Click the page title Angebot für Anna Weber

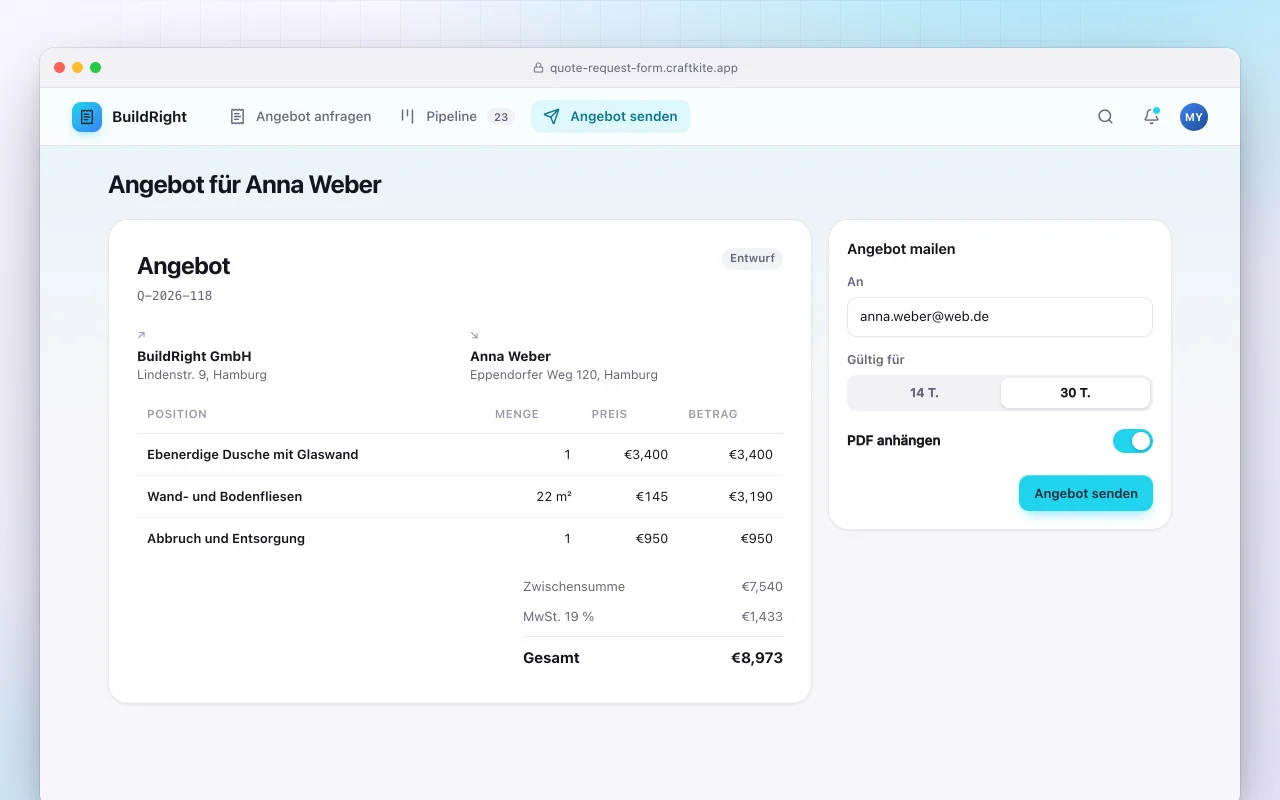coord(245,185)
